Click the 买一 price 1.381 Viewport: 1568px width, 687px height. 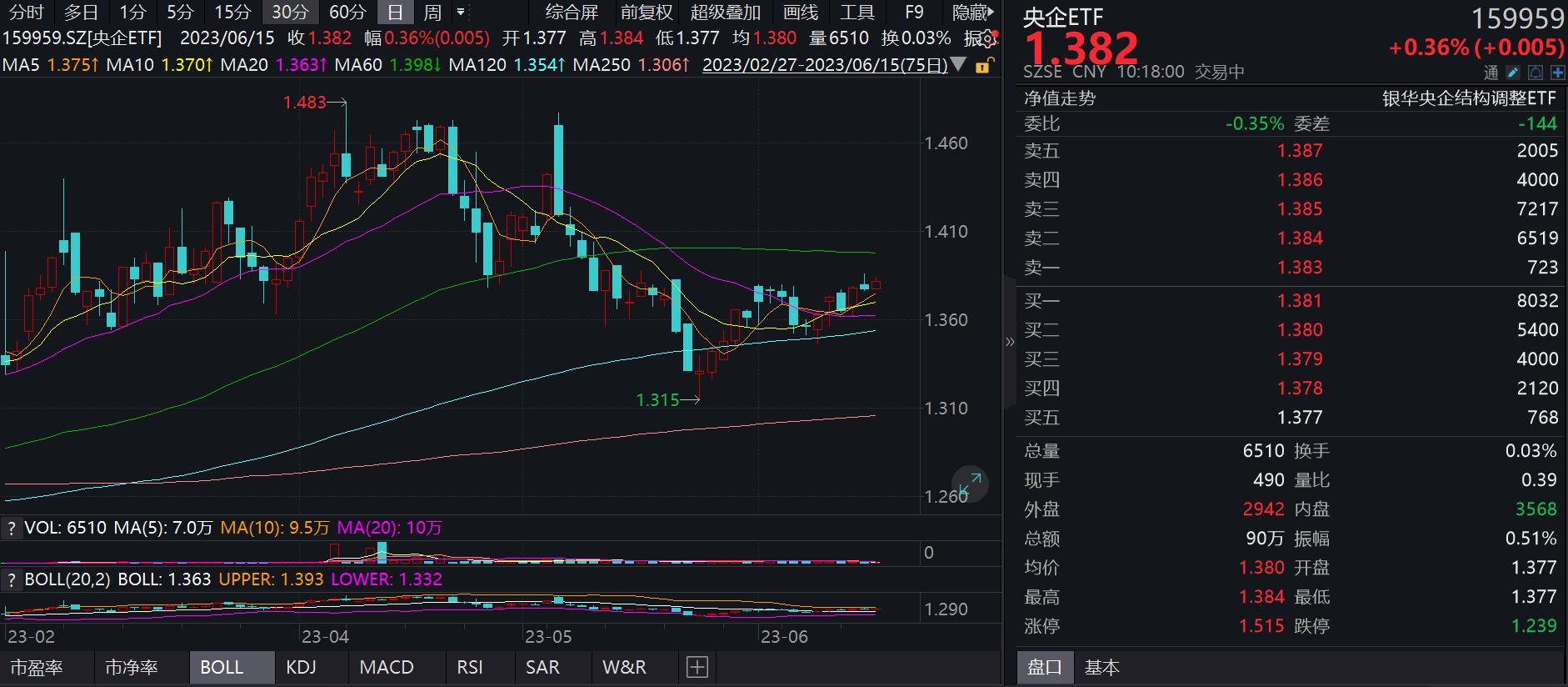click(1300, 301)
